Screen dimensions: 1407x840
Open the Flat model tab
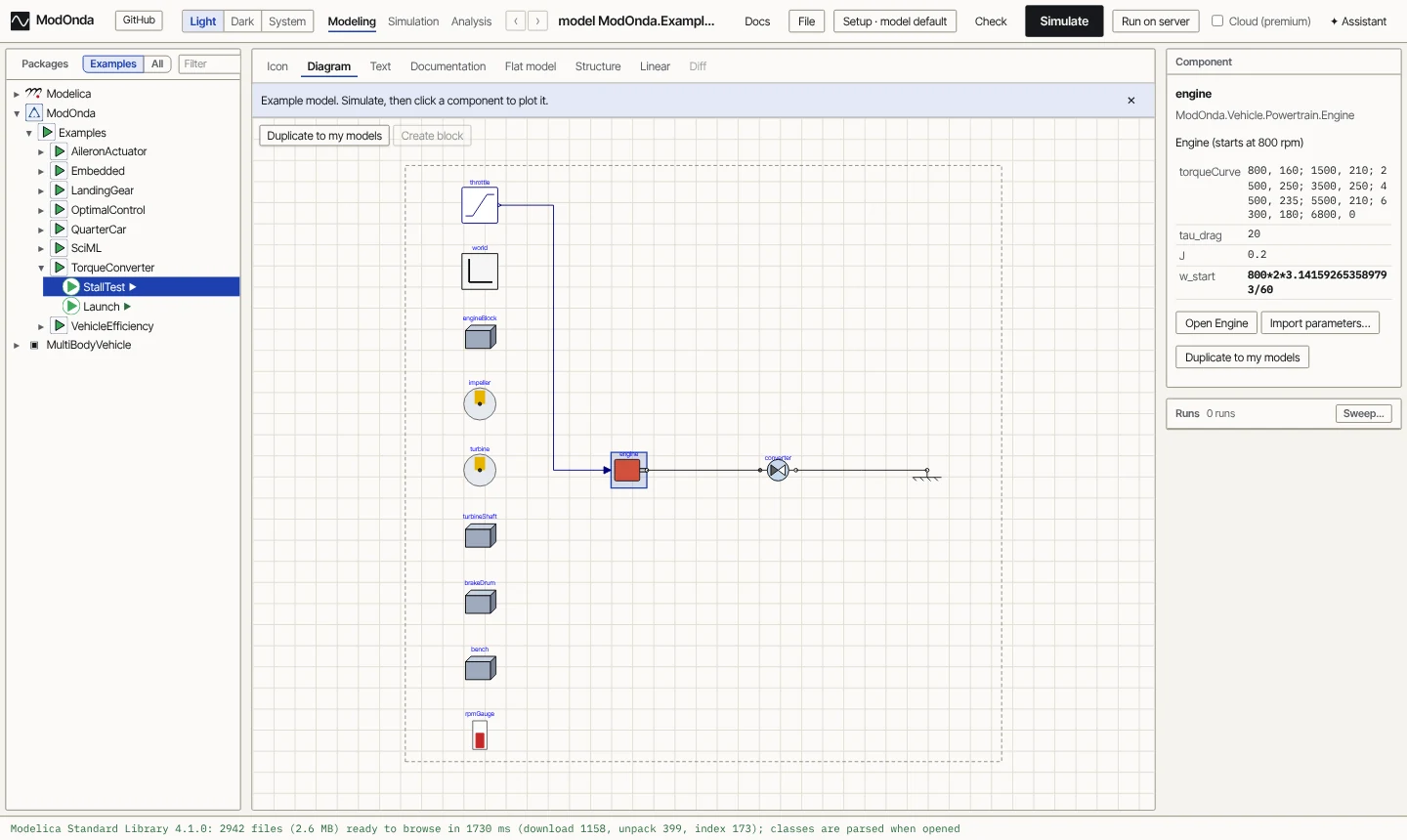point(531,66)
